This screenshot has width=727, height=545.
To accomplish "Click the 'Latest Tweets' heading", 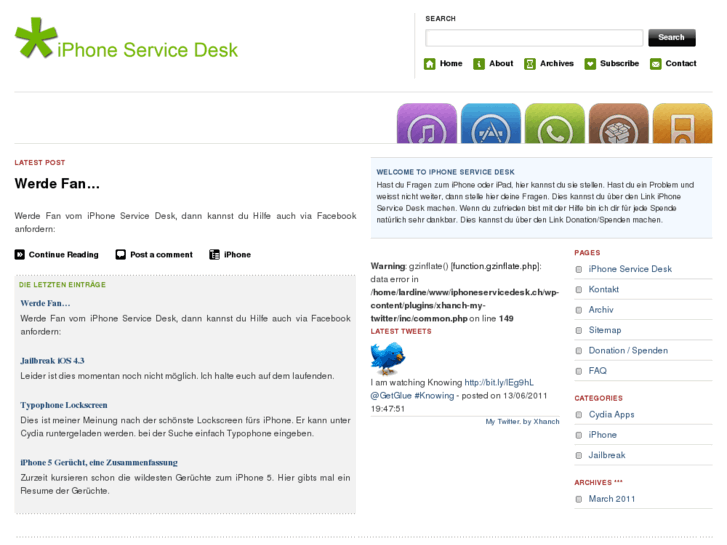I will coord(401,332).
